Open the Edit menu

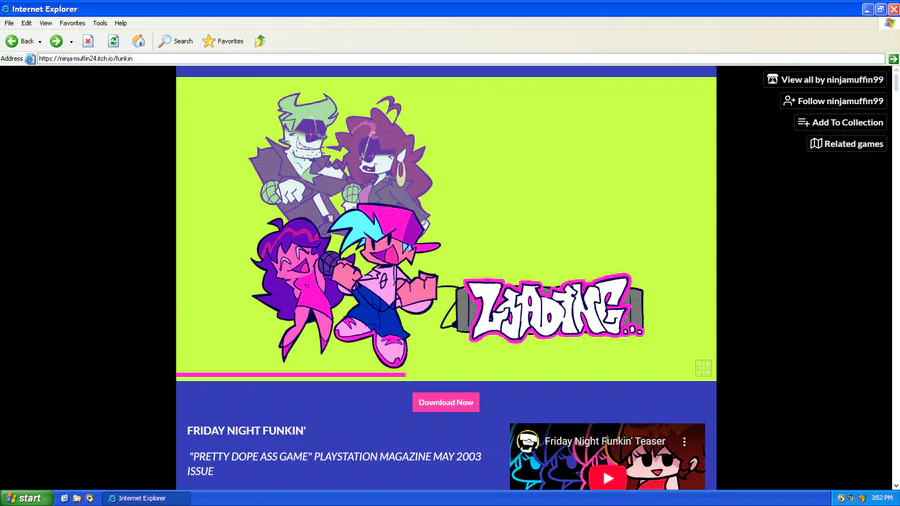point(26,23)
